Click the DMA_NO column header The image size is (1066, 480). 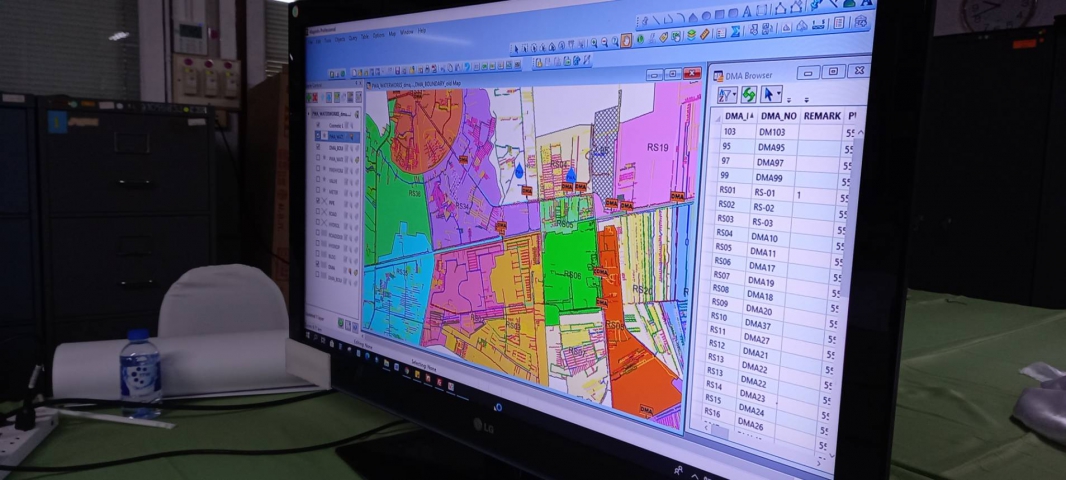click(x=777, y=116)
